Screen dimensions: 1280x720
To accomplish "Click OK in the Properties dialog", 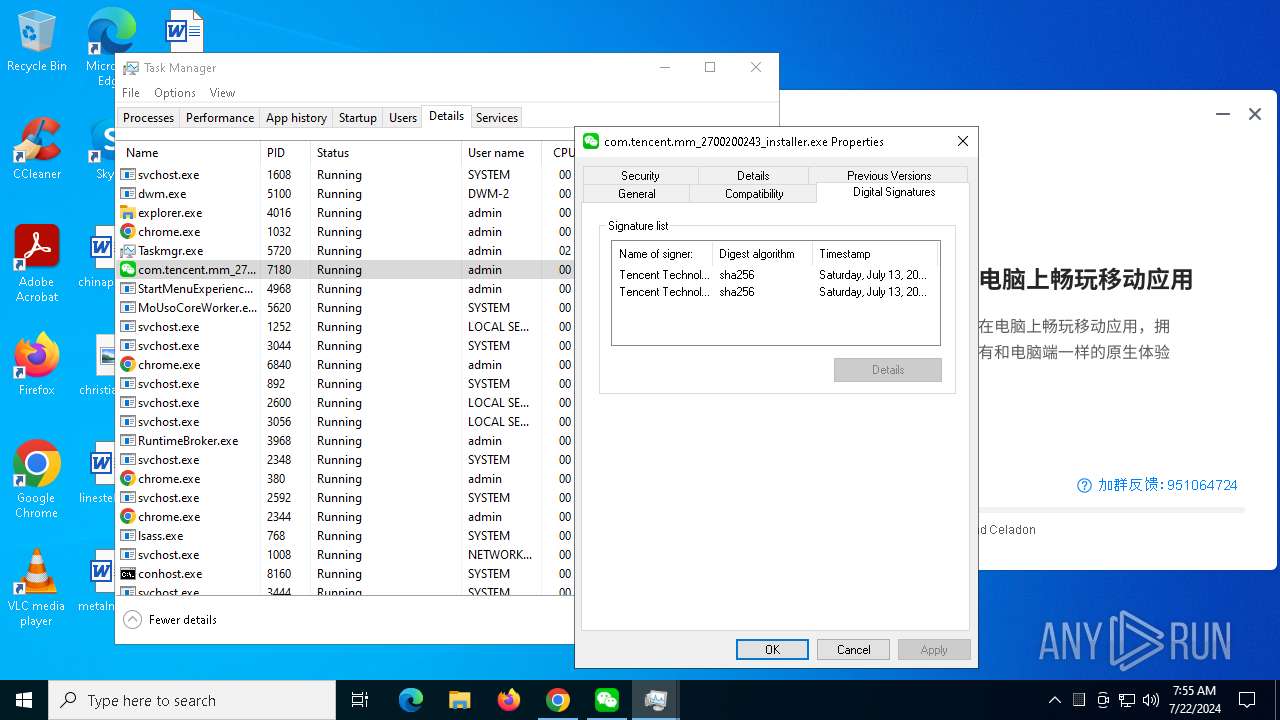I will pyautogui.click(x=772, y=649).
